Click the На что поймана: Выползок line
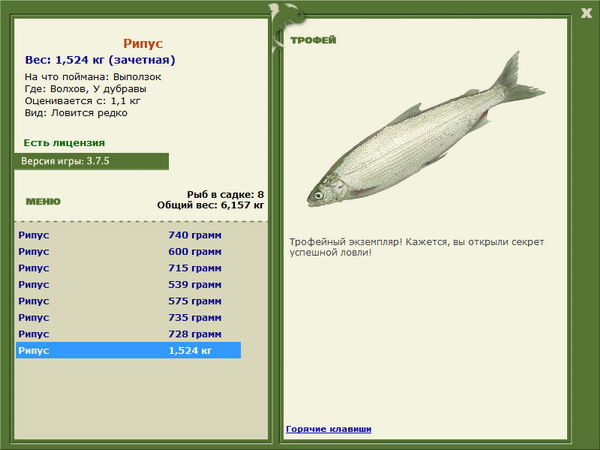The image size is (600, 450). (x=93, y=77)
